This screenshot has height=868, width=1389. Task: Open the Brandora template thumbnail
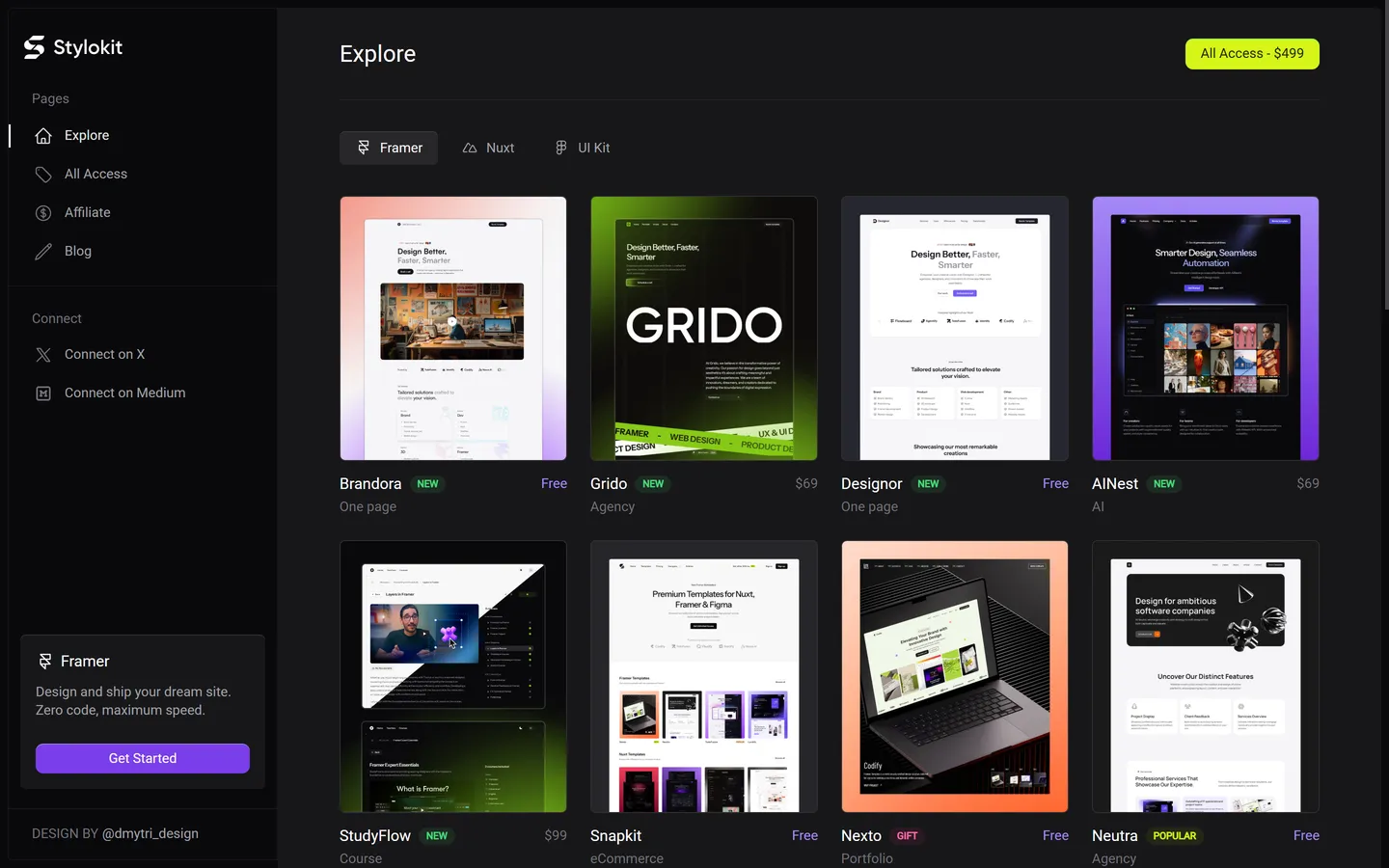[x=453, y=329]
